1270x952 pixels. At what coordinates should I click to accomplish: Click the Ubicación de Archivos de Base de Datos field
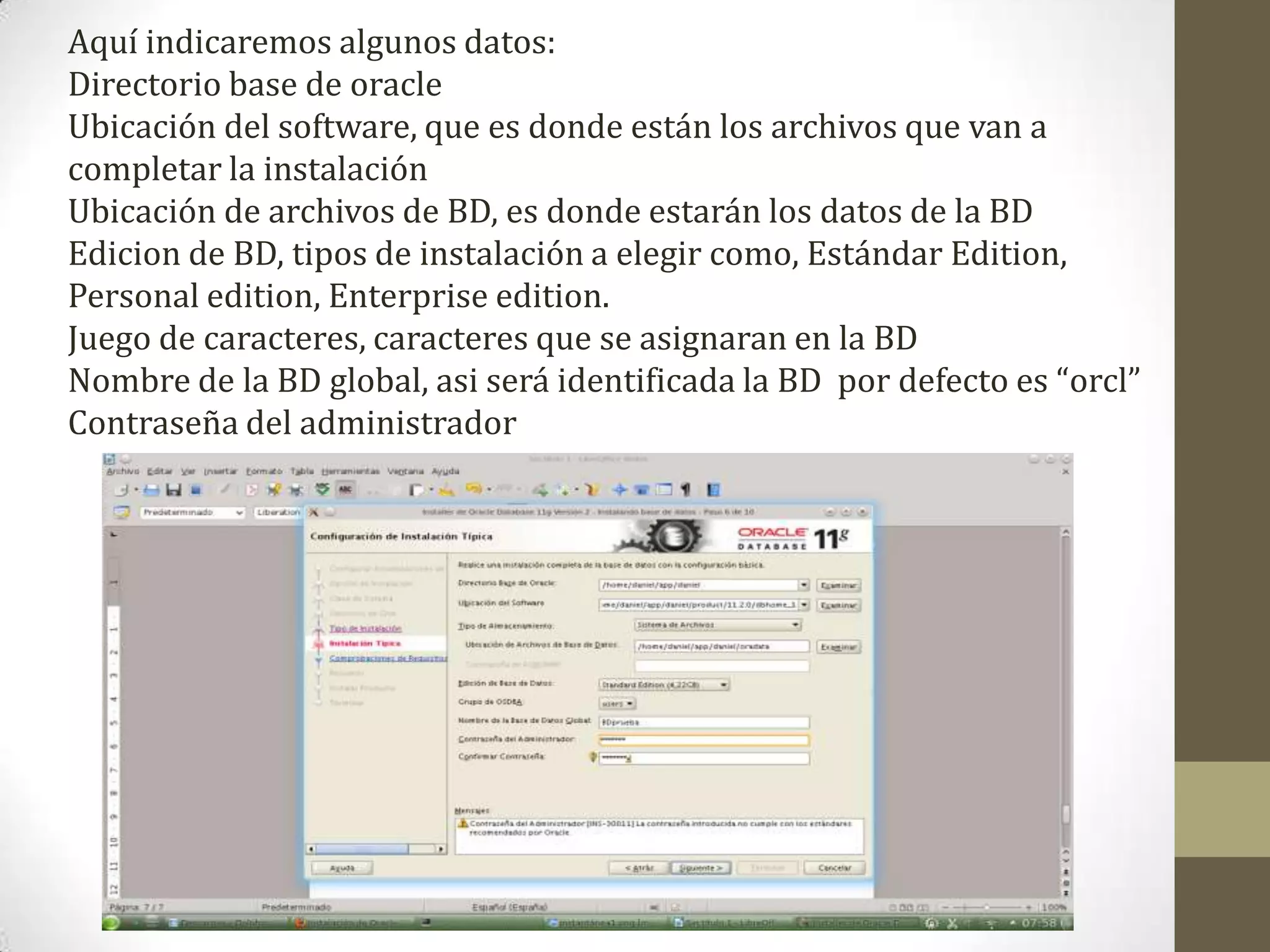(722, 646)
